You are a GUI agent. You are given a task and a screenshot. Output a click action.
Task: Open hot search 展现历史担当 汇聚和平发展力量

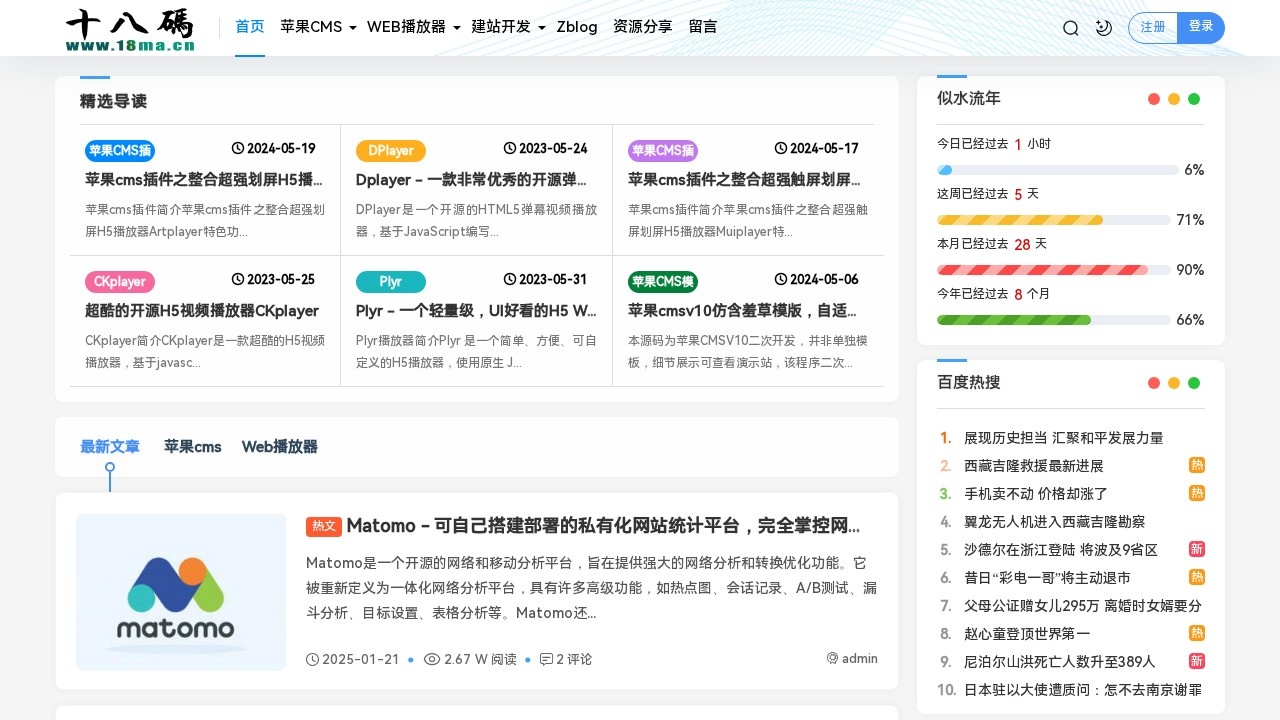tap(1064, 438)
